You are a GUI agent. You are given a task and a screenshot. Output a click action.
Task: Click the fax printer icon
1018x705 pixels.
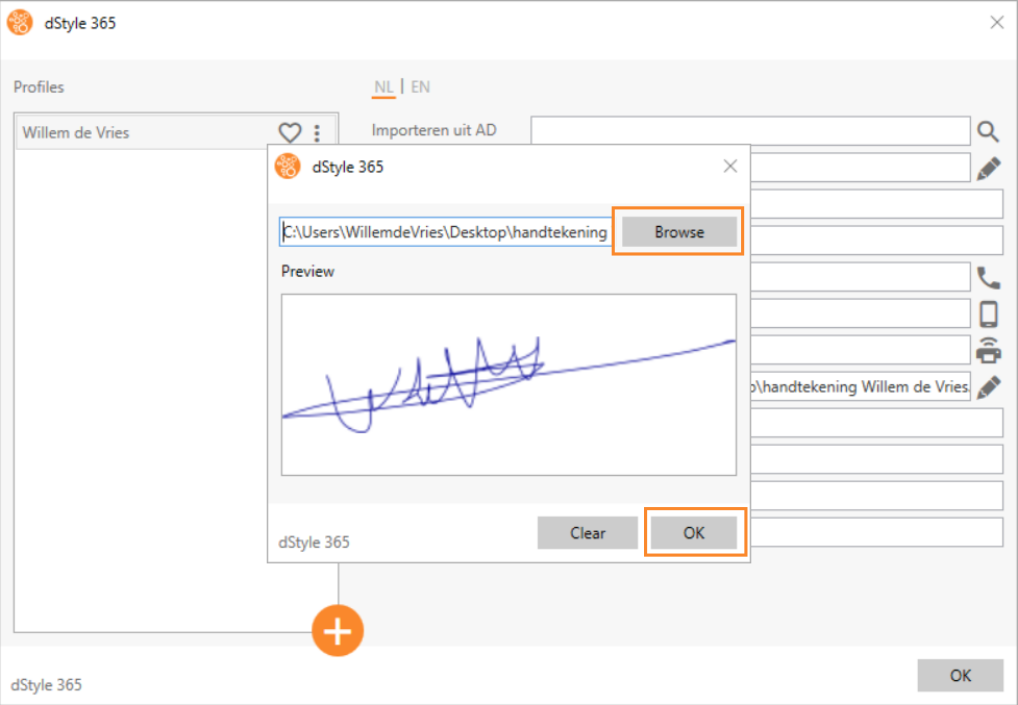tap(988, 351)
